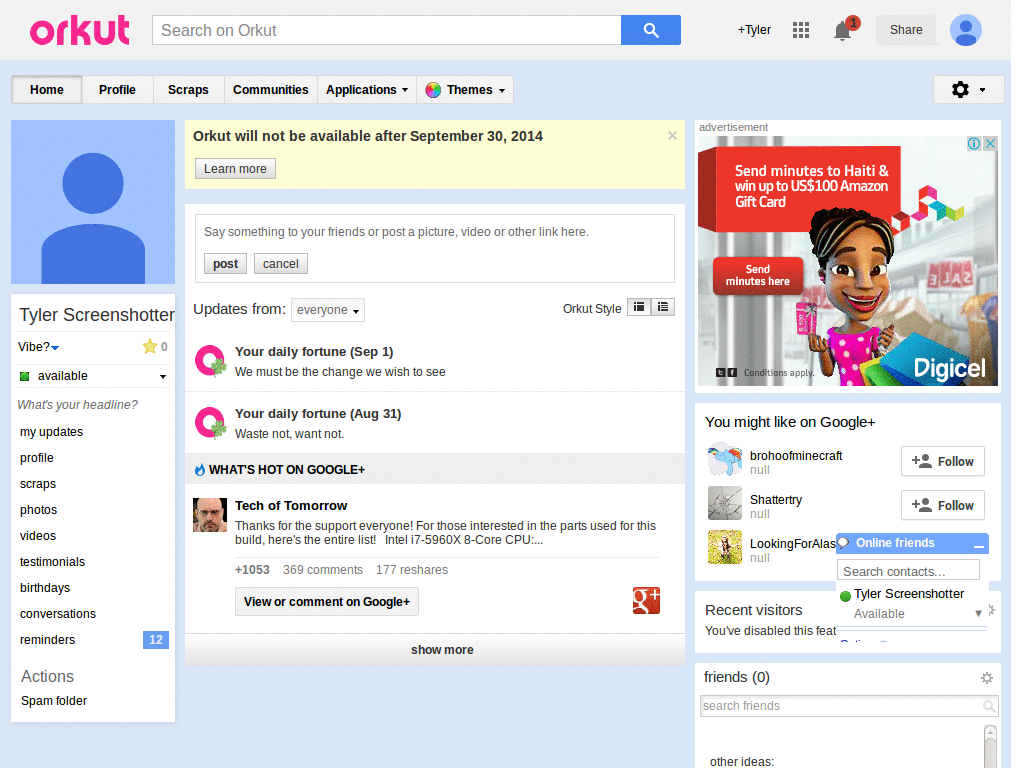Click the post button
Screen dimensions: 1024x768
point(225,264)
